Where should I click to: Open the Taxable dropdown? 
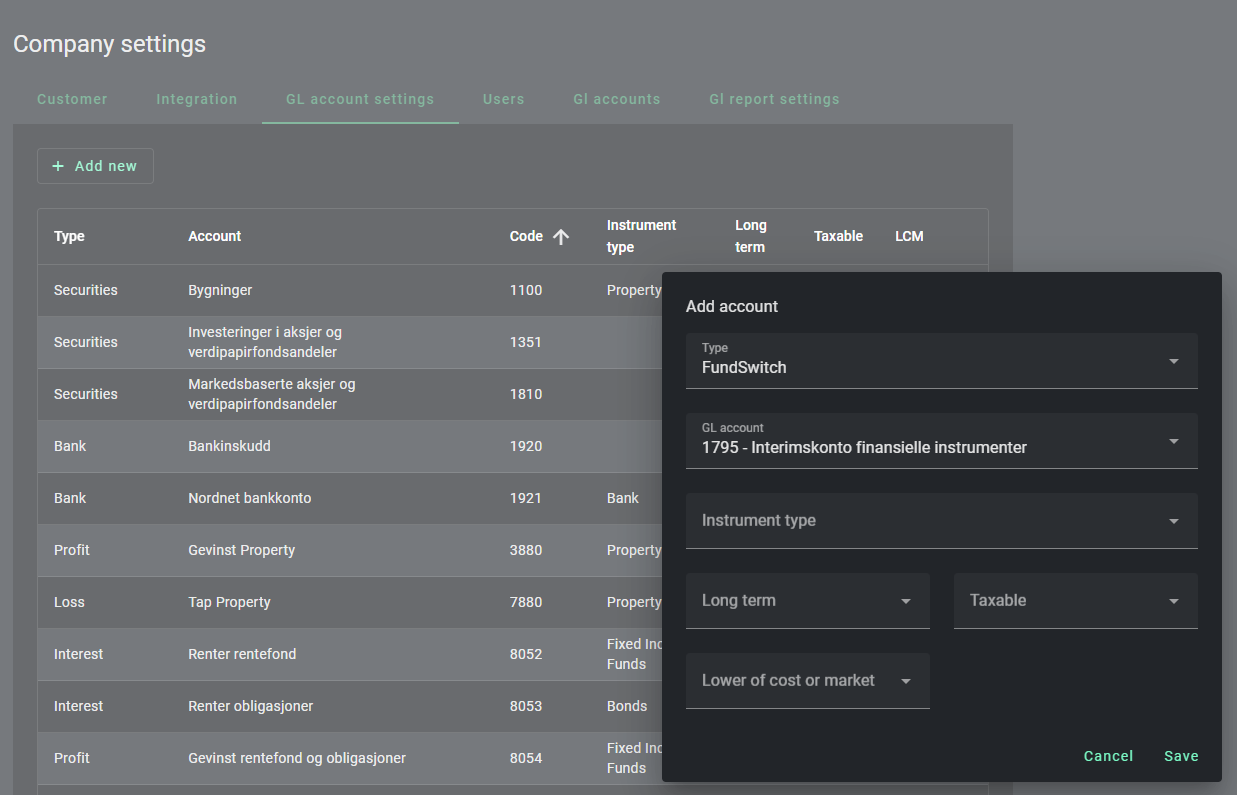click(x=1074, y=601)
